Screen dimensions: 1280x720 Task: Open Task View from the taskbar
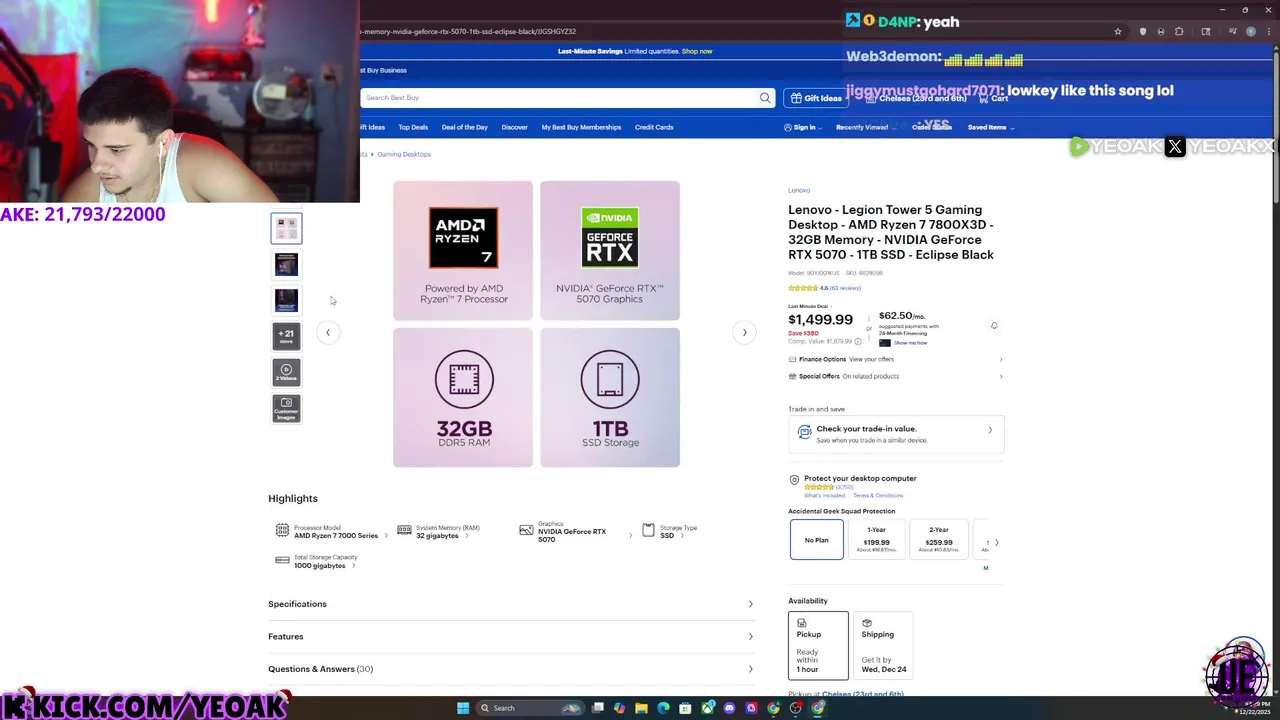tap(597, 708)
